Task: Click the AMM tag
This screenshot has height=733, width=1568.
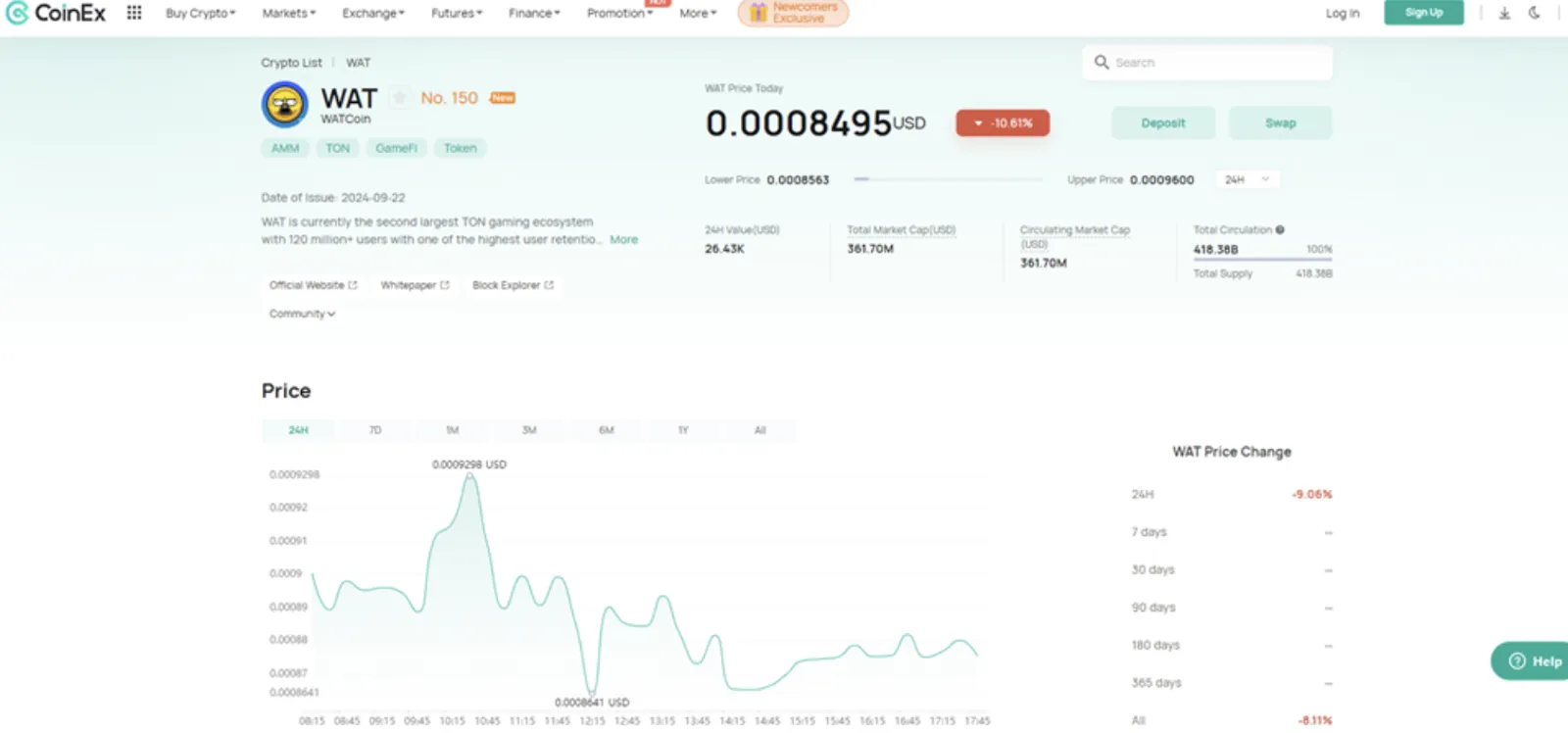Action: 285,148
